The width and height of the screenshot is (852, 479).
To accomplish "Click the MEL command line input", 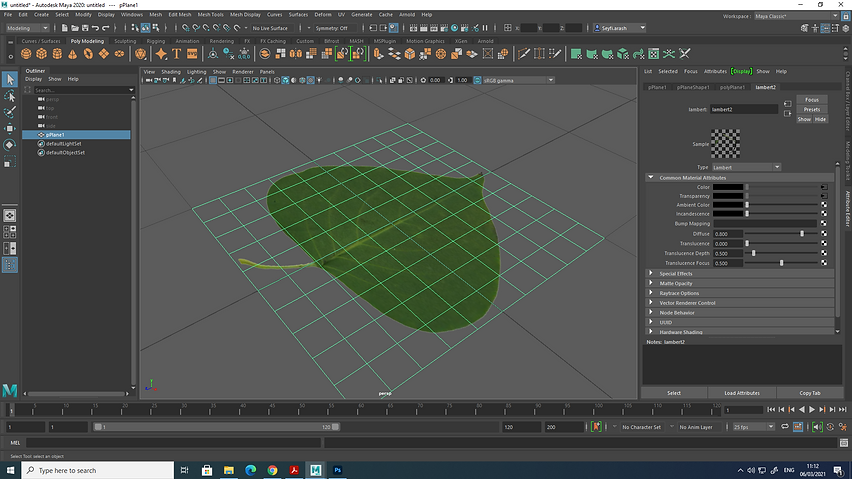I will (173, 443).
